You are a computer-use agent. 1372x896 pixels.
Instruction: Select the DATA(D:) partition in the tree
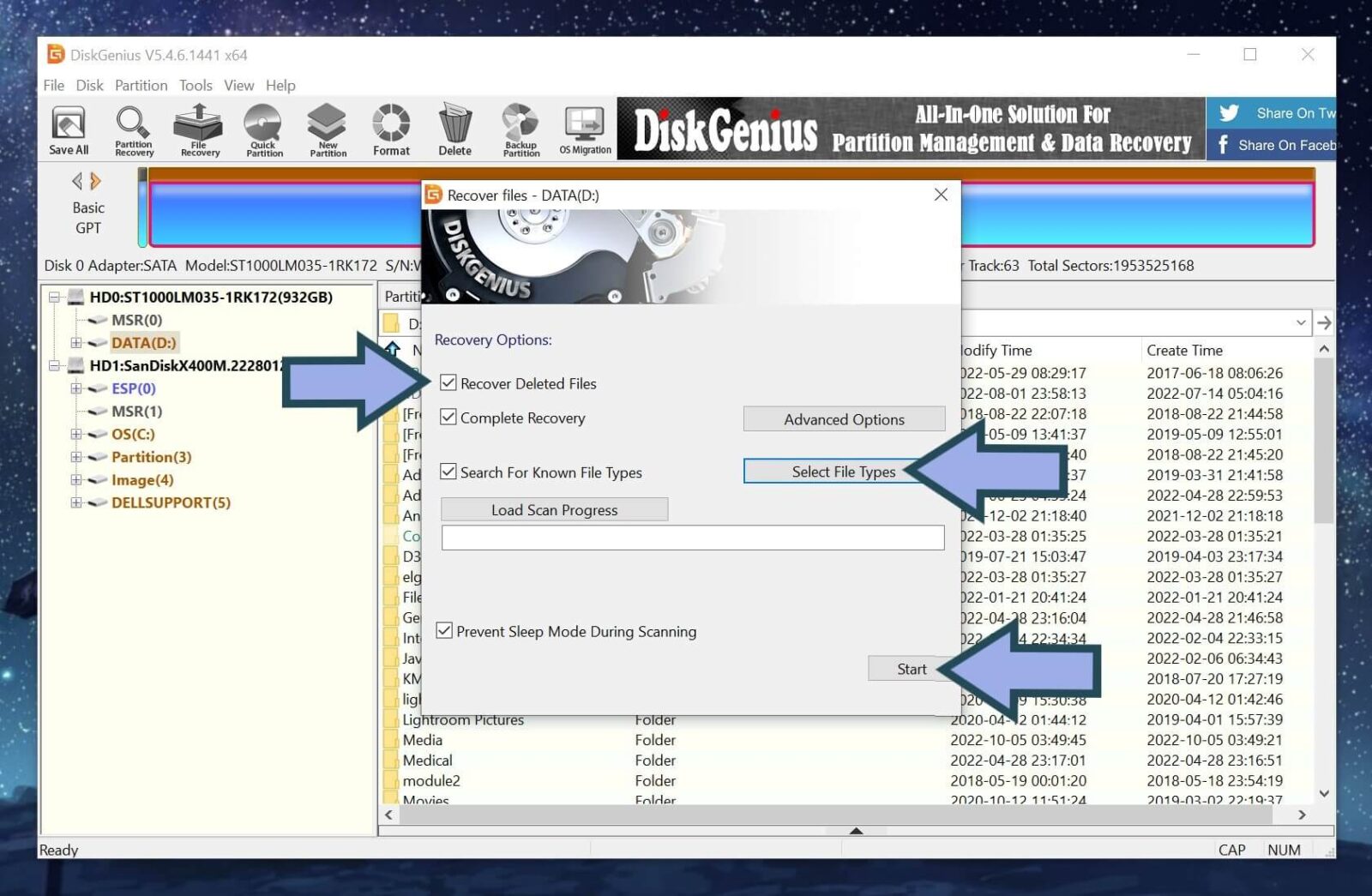click(145, 342)
